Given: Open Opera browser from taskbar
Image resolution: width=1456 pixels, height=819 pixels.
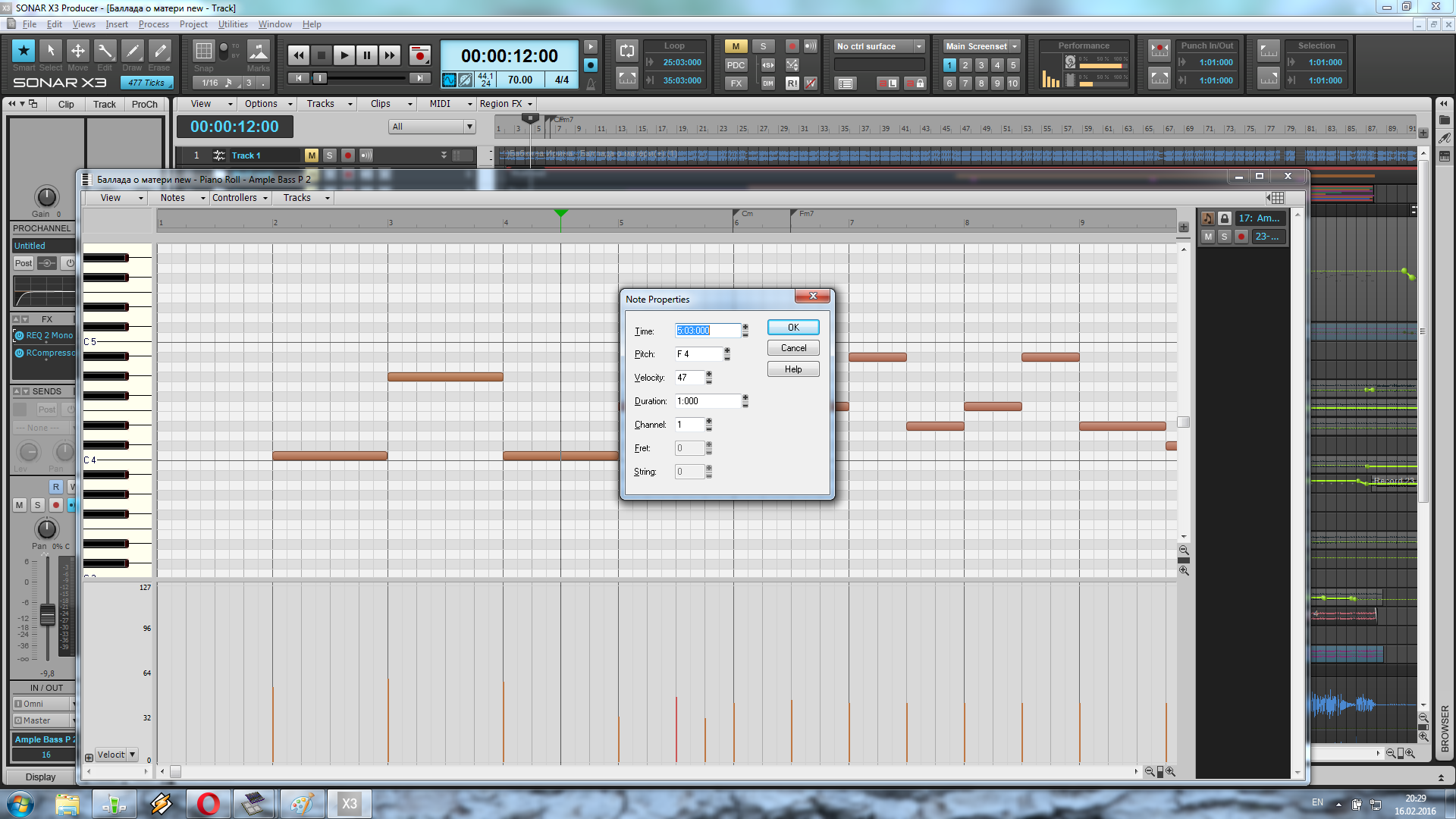Looking at the screenshot, I should [x=208, y=804].
